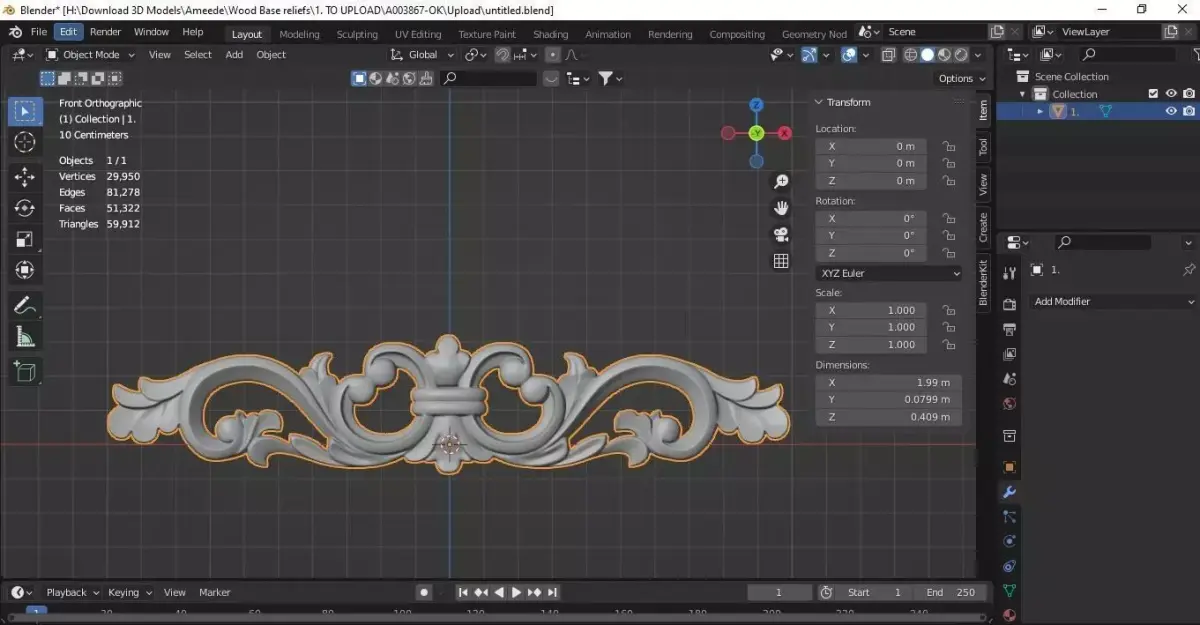This screenshot has height=625, width=1200.
Task: Open the BlenderKit sidebar tab
Action: pos(983,283)
